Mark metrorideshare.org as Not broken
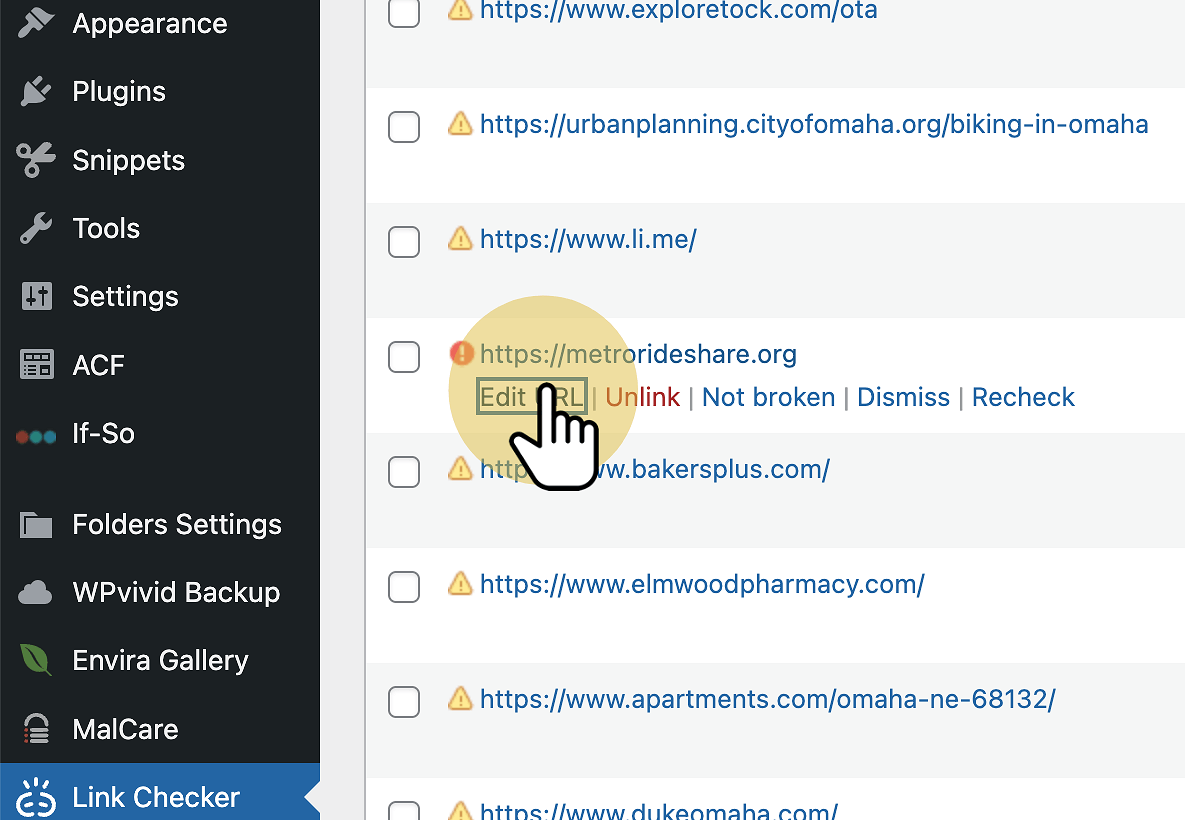 pos(768,397)
